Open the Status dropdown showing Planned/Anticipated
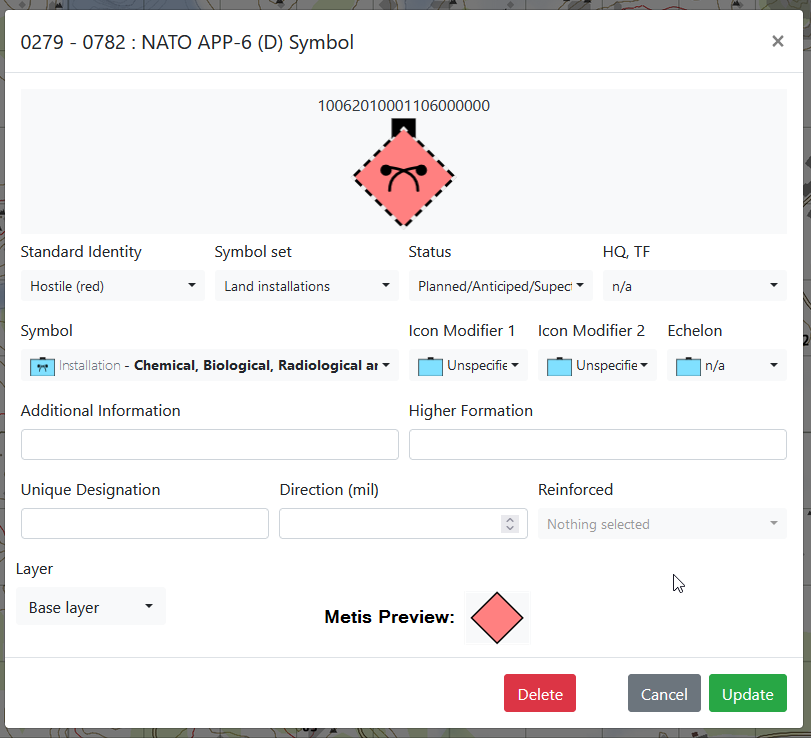The image size is (811, 738). point(500,285)
